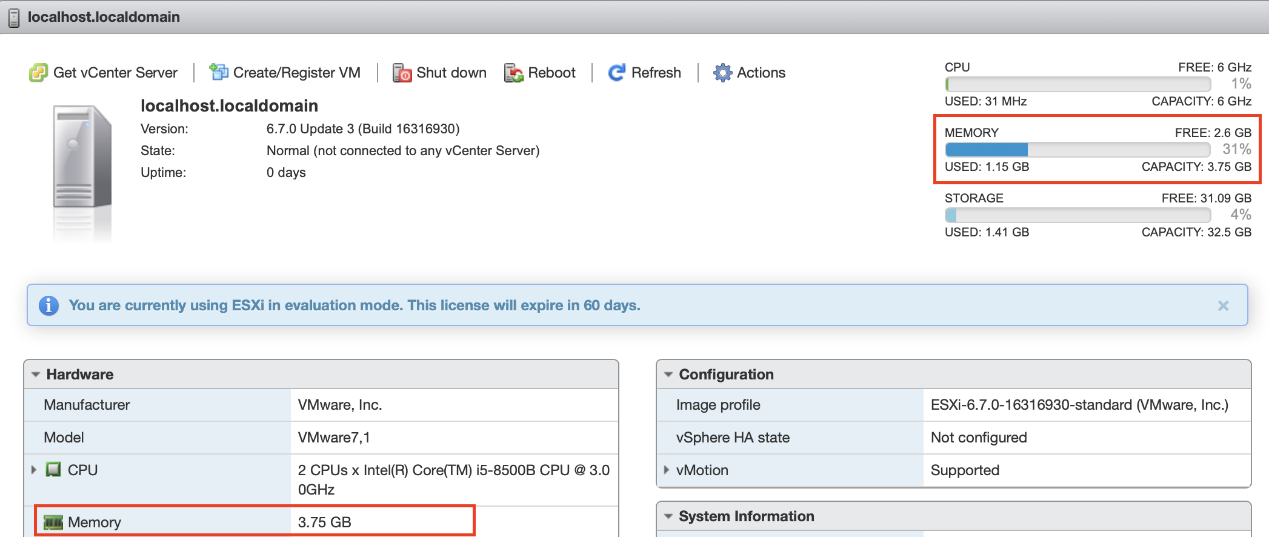1269x537 pixels.
Task: Click the version text 6.7.0 Update 3
Action: coord(364,129)
